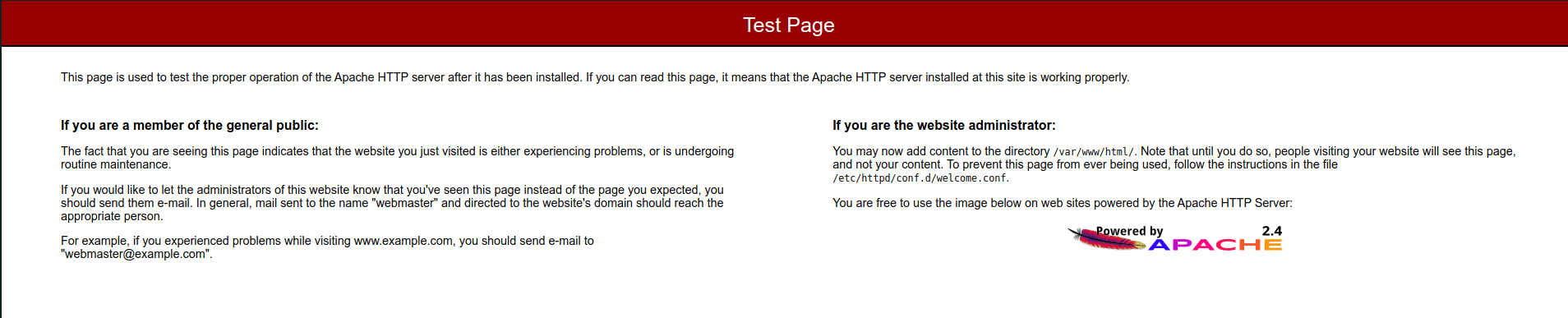Click the paragraph starting "If you would like to let"

coord(393,203)
